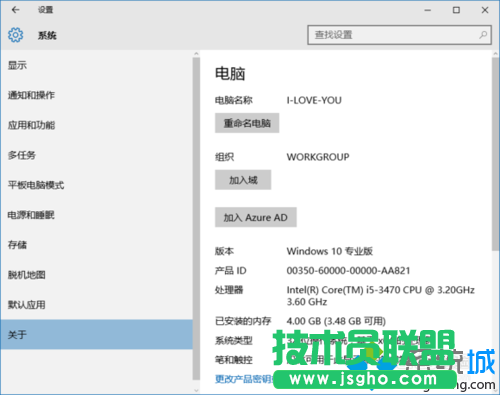Click product ID 00350-60000-00000-AA821
Image resolution: width=500 pixels, height=395 pixels.
tap(348, 270)
